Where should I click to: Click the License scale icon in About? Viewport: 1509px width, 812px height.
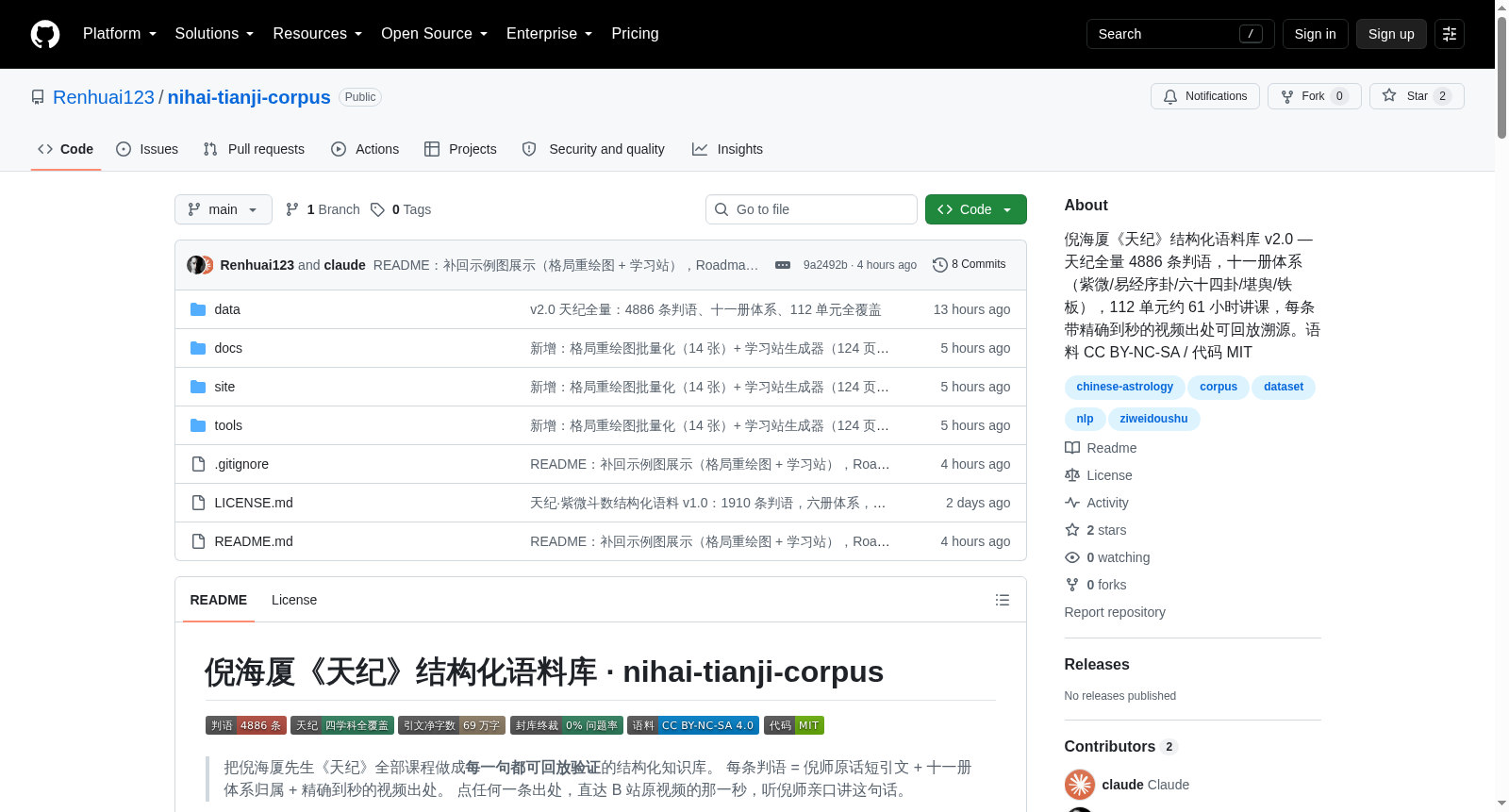pyautogui.click(x=1072, y=475)
